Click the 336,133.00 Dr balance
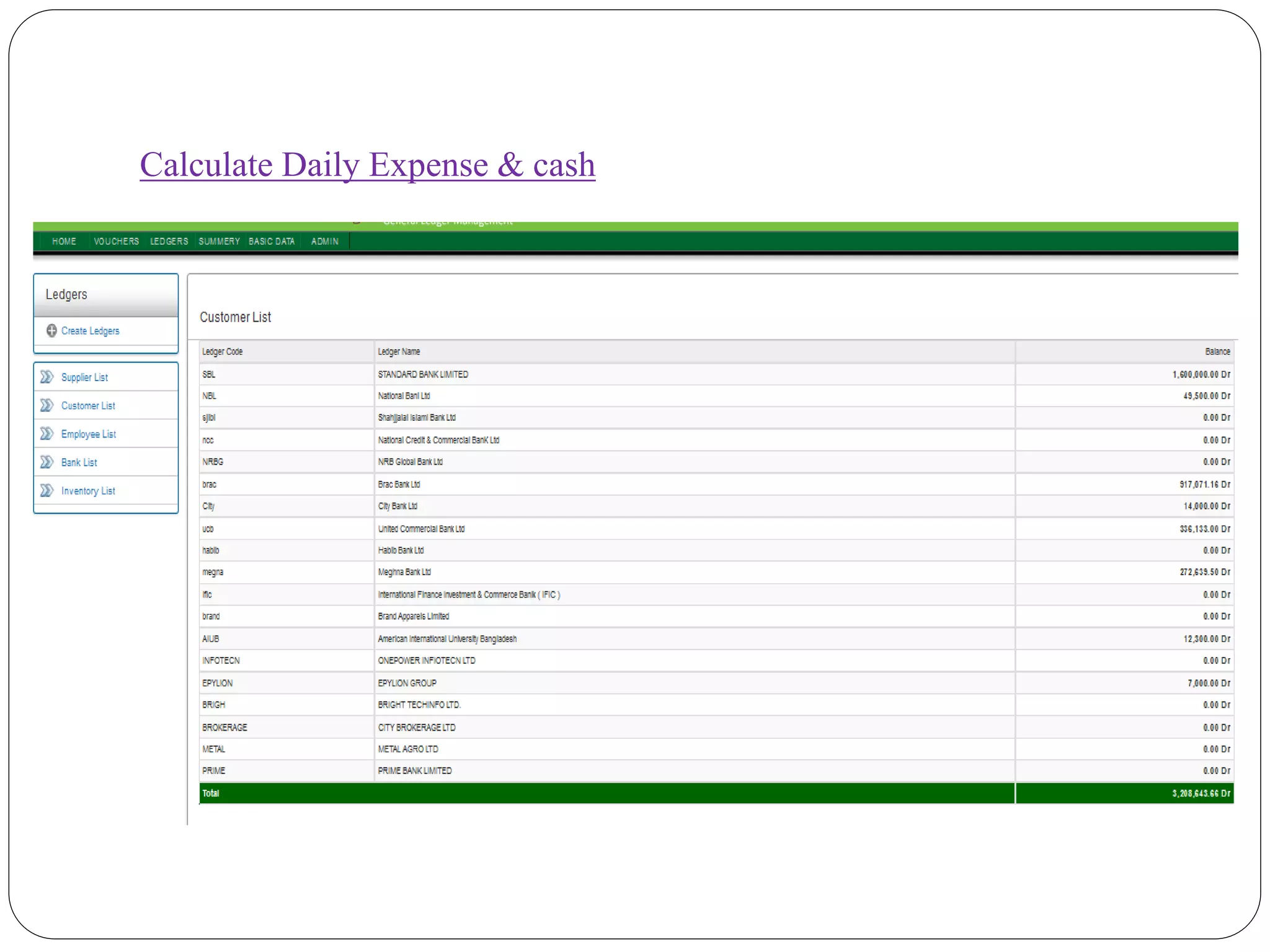This screenshot has height=952, width=1270. tap(1205, 529)
